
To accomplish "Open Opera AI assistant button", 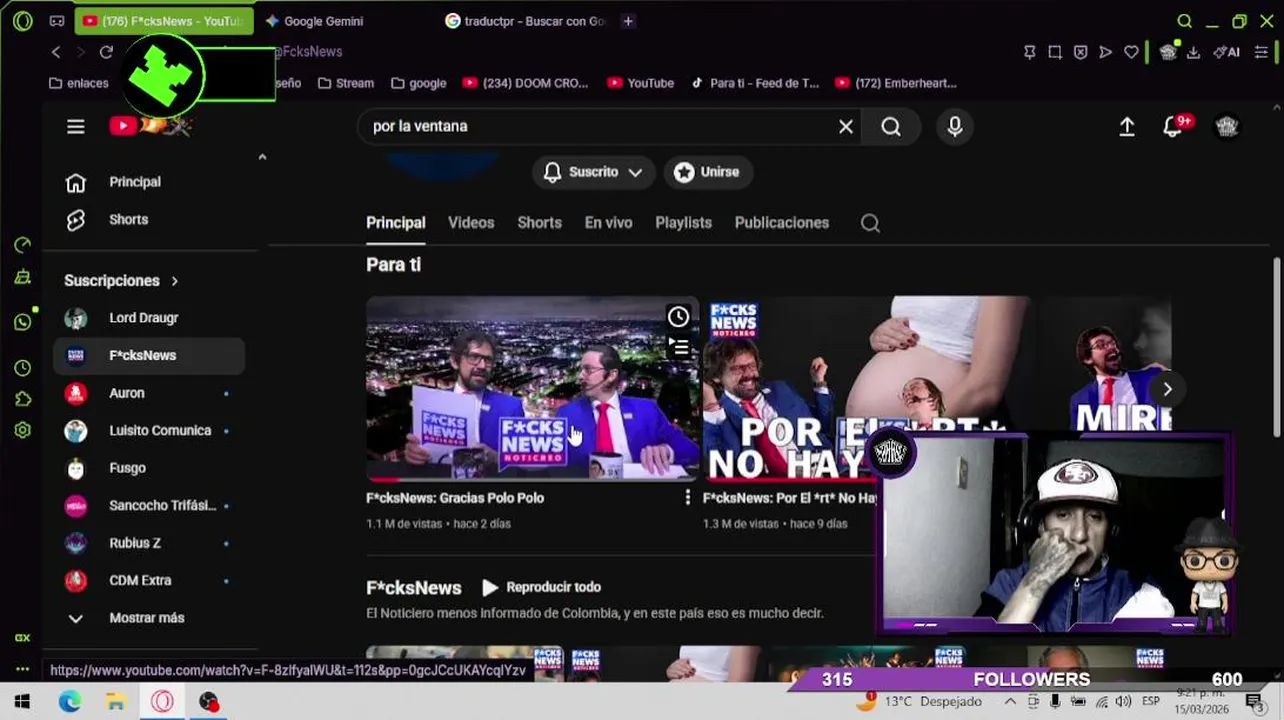I will pos(1227,52).
